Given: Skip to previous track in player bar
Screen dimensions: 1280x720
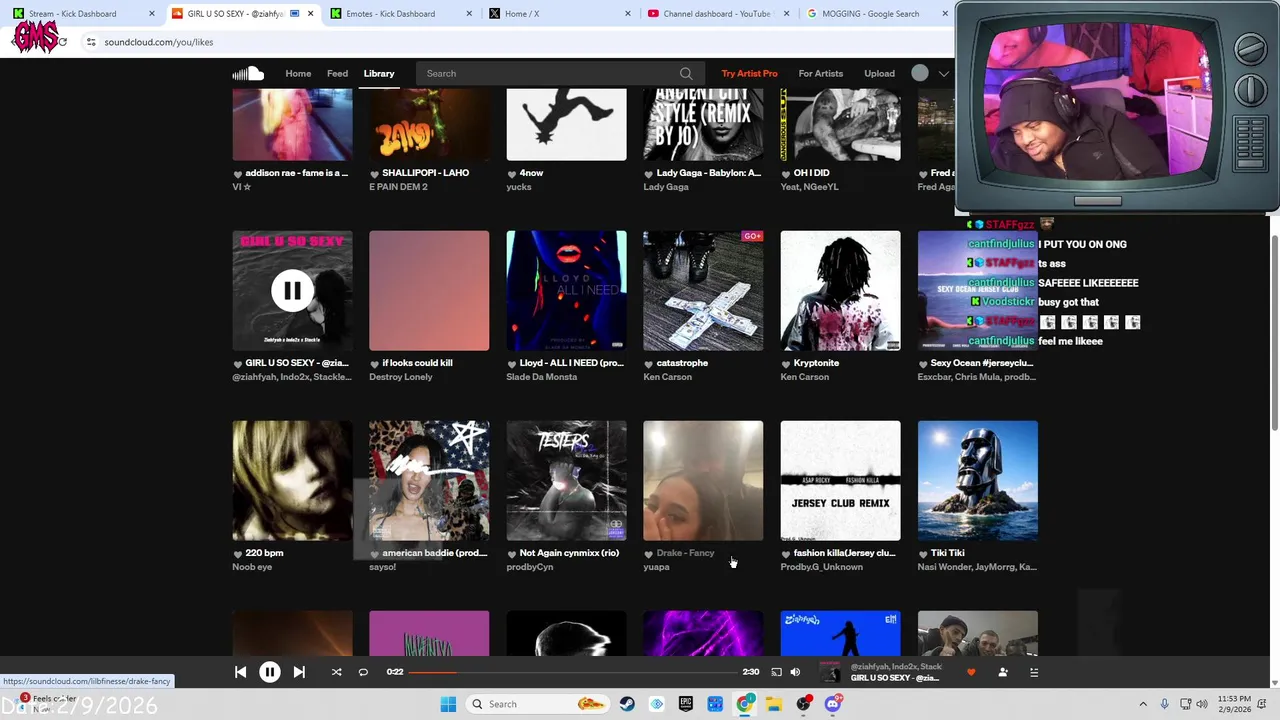Looking at the screenshot, I should (x=240, y=672).
